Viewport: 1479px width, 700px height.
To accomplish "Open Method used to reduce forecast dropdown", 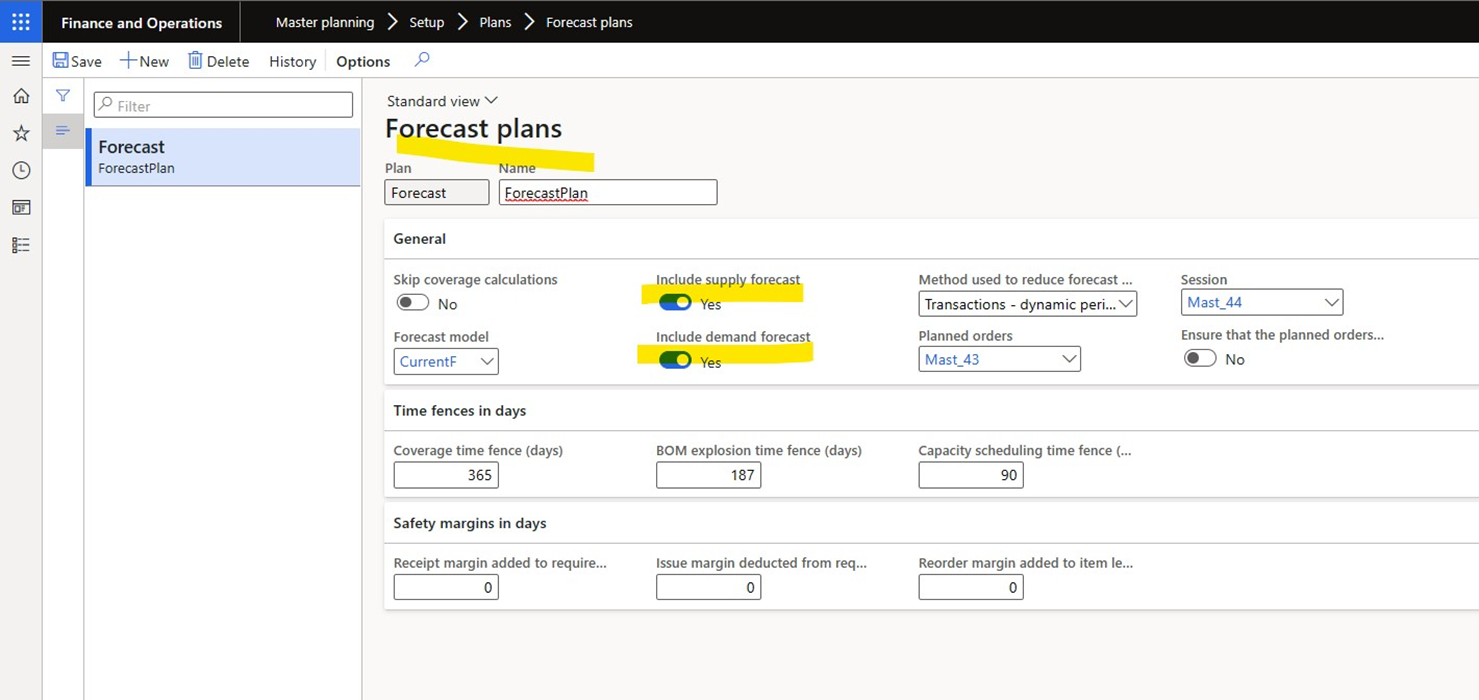I will click(1027, 303).
